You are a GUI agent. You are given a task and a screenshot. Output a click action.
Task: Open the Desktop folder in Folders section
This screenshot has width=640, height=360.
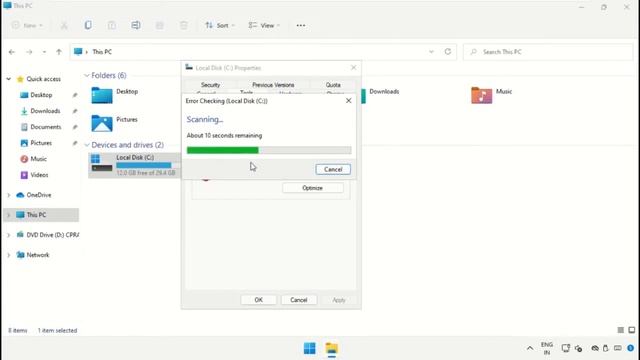point(115,96)
